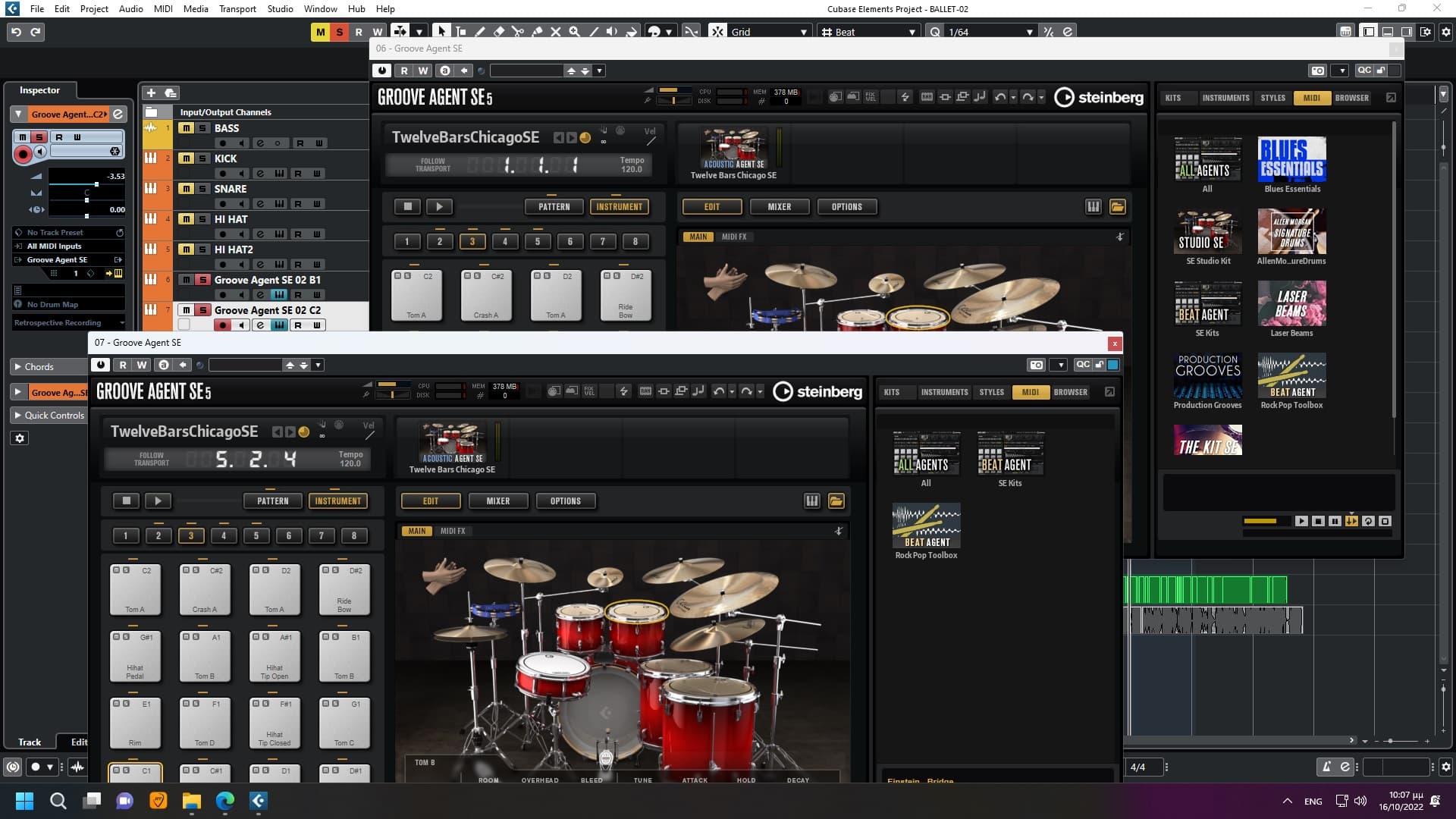
Task: Click the Redo arrow in Cubase toolbar
Action: [36, 32]
